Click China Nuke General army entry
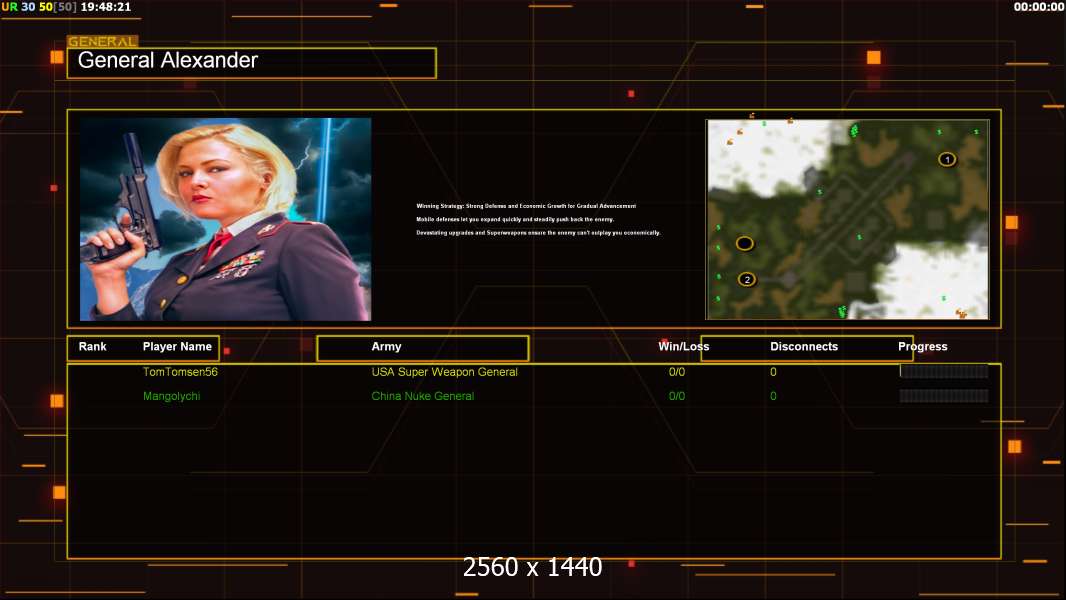Image resolution: width=1066 pixels, height=600 pixels. 422,396
